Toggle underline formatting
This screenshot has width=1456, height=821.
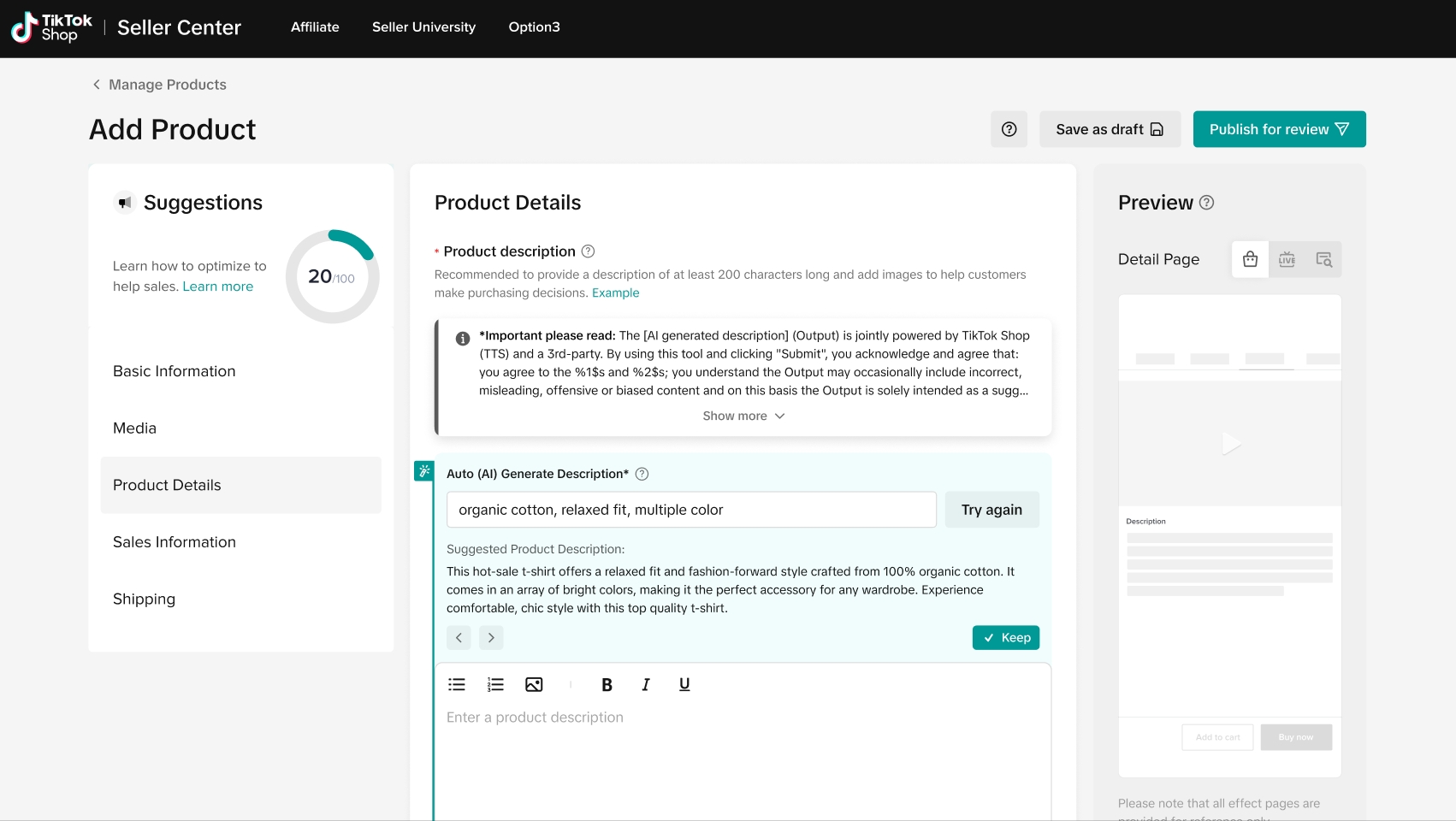pyautogui.click(x=684, y=684)
